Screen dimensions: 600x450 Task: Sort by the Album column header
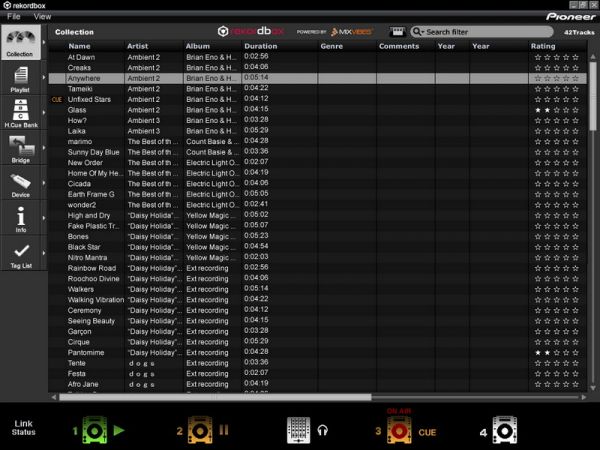(198, 46)
